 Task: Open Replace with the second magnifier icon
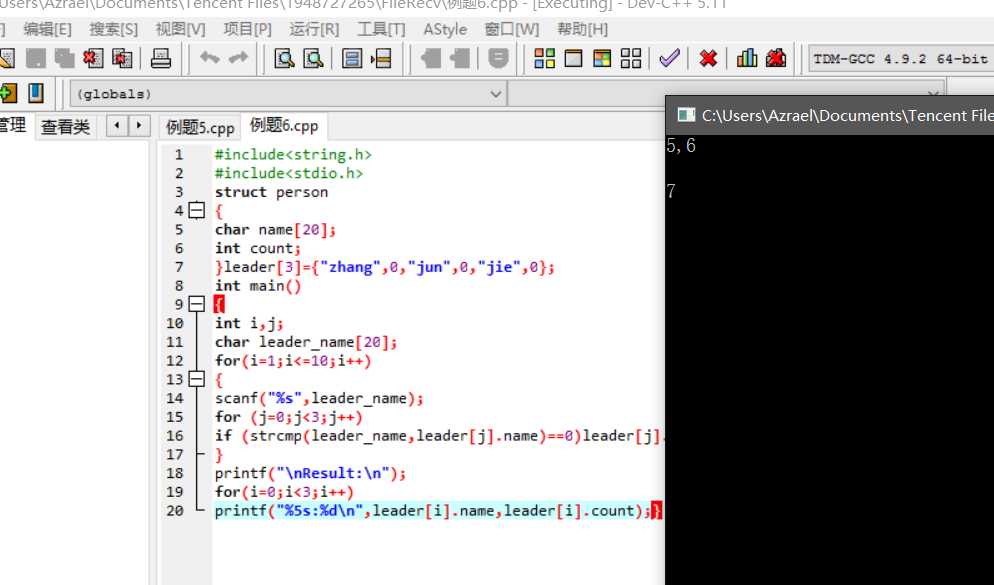point(313,59)
